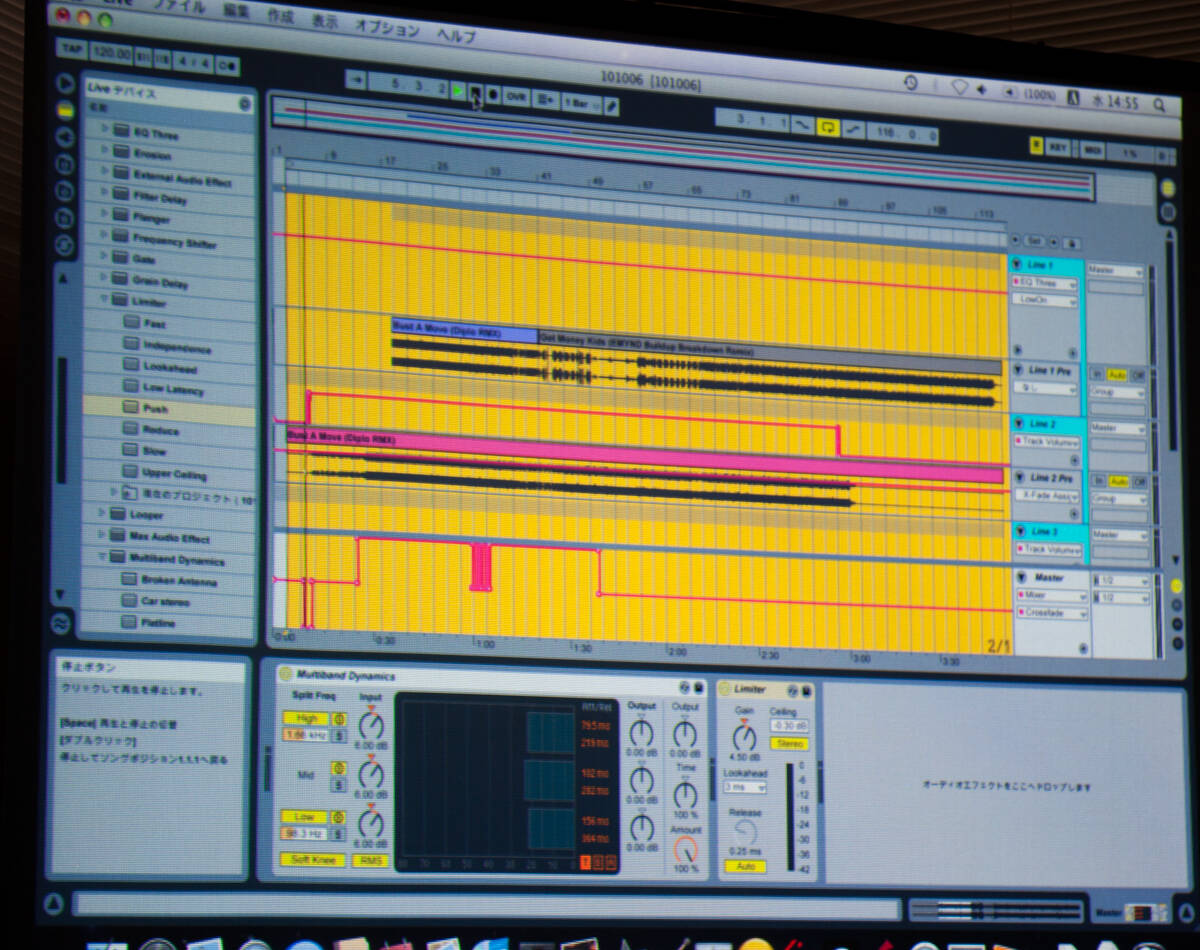
Task: Click the Gate folder icon
Action: 121,257
